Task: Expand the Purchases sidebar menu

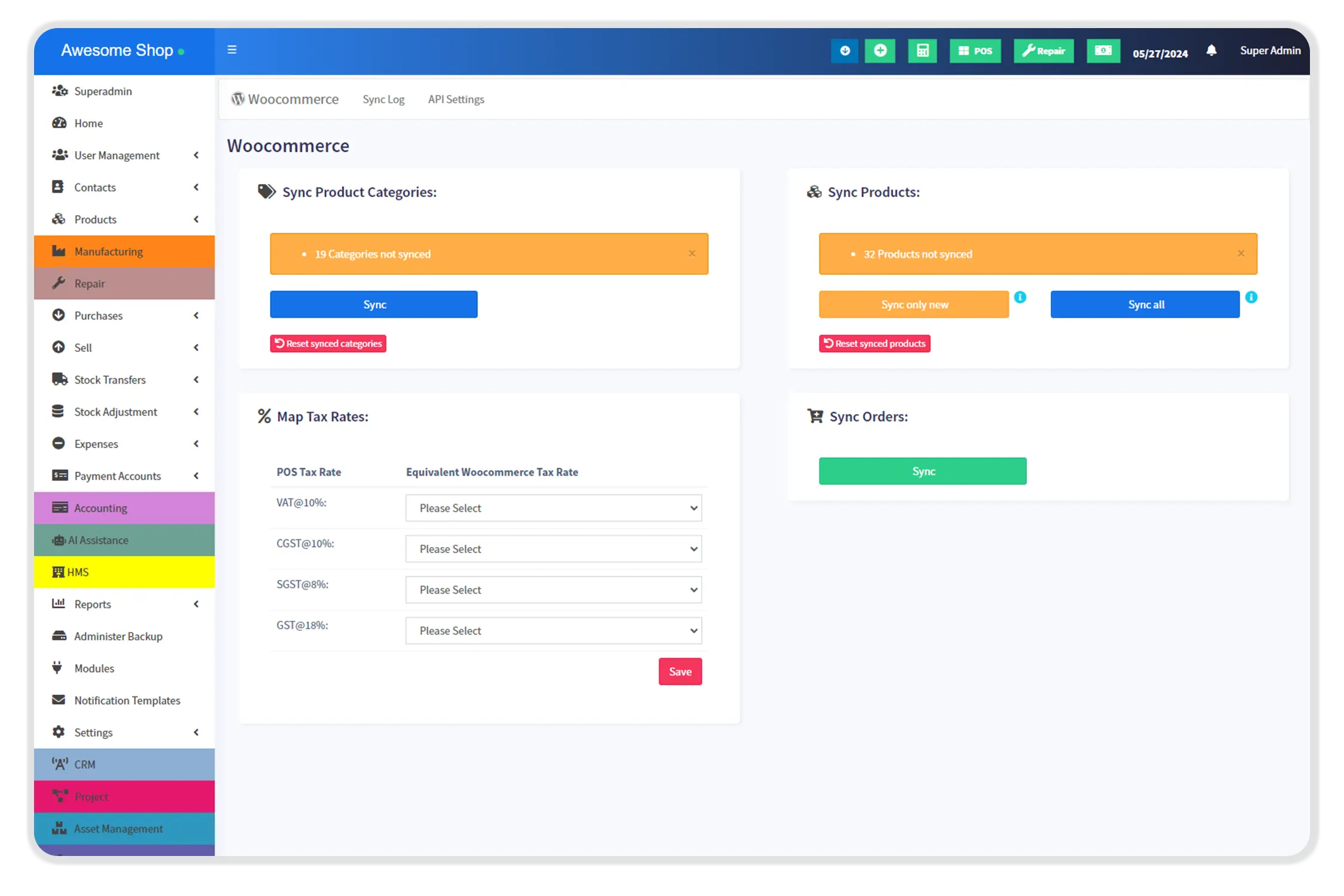Action: pyautogui.click(x=124, y=315)
